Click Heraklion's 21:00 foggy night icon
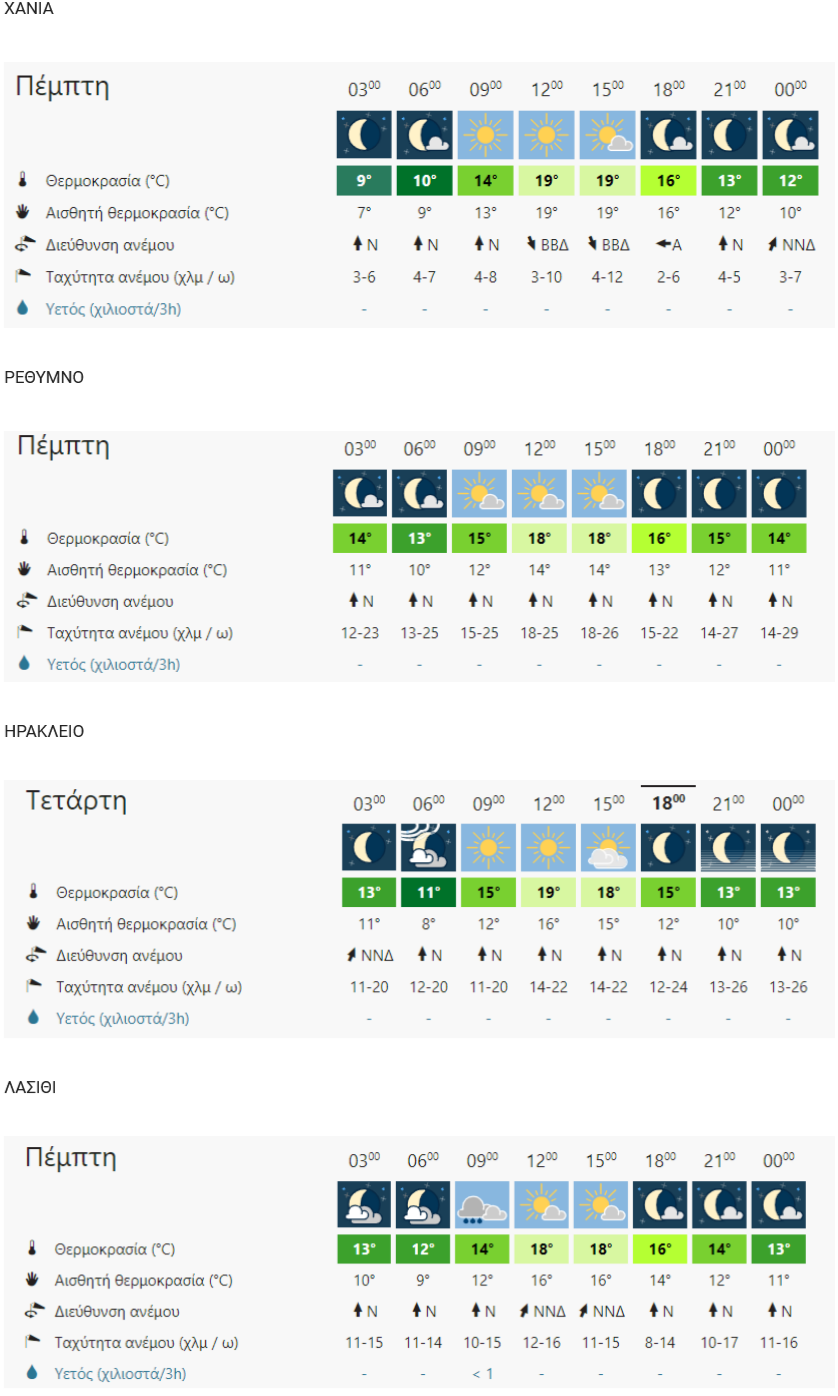 coord(728,847)
